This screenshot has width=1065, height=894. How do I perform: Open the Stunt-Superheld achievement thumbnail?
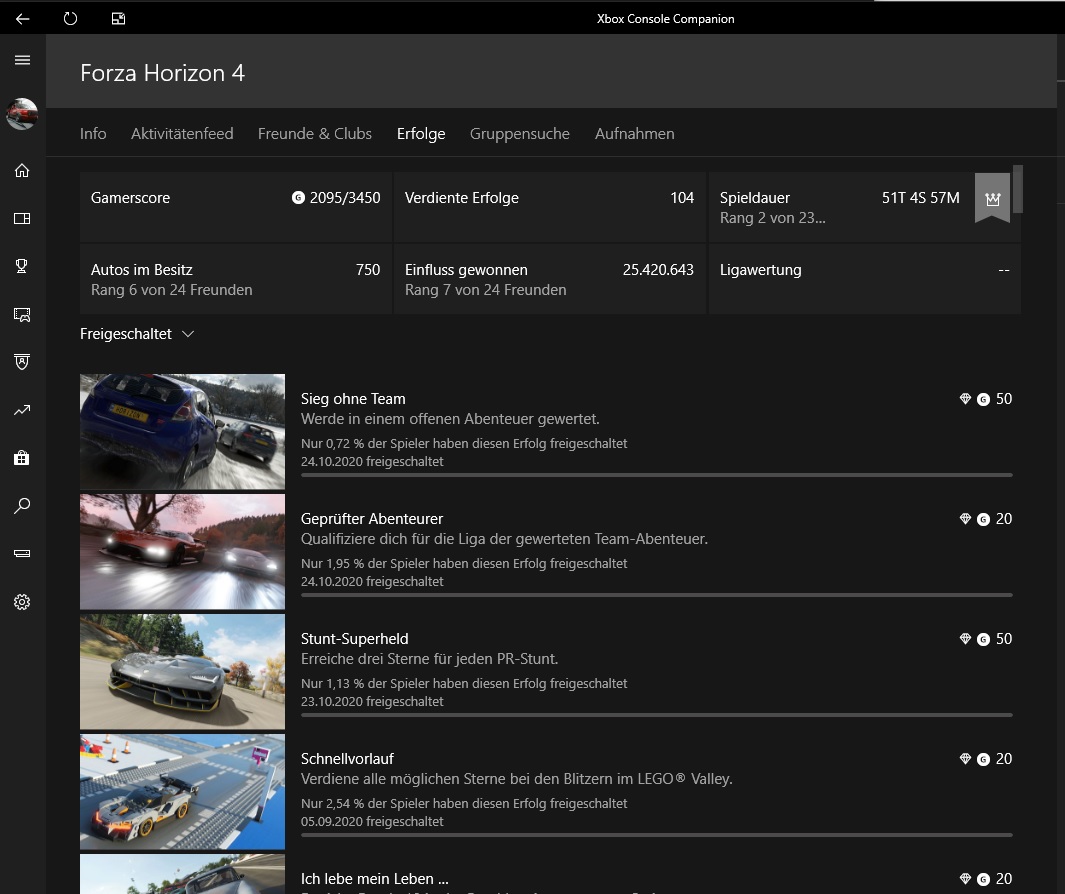click(x=182, y=671)
